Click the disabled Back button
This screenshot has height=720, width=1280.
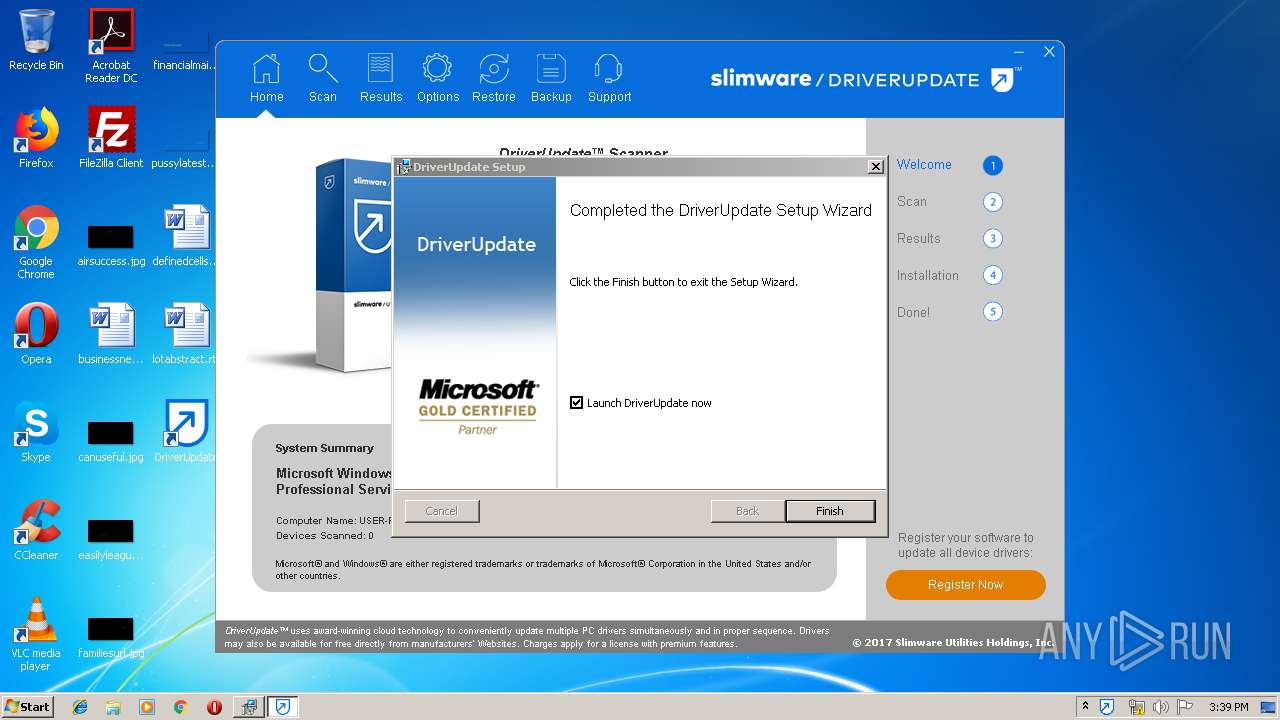747,511
